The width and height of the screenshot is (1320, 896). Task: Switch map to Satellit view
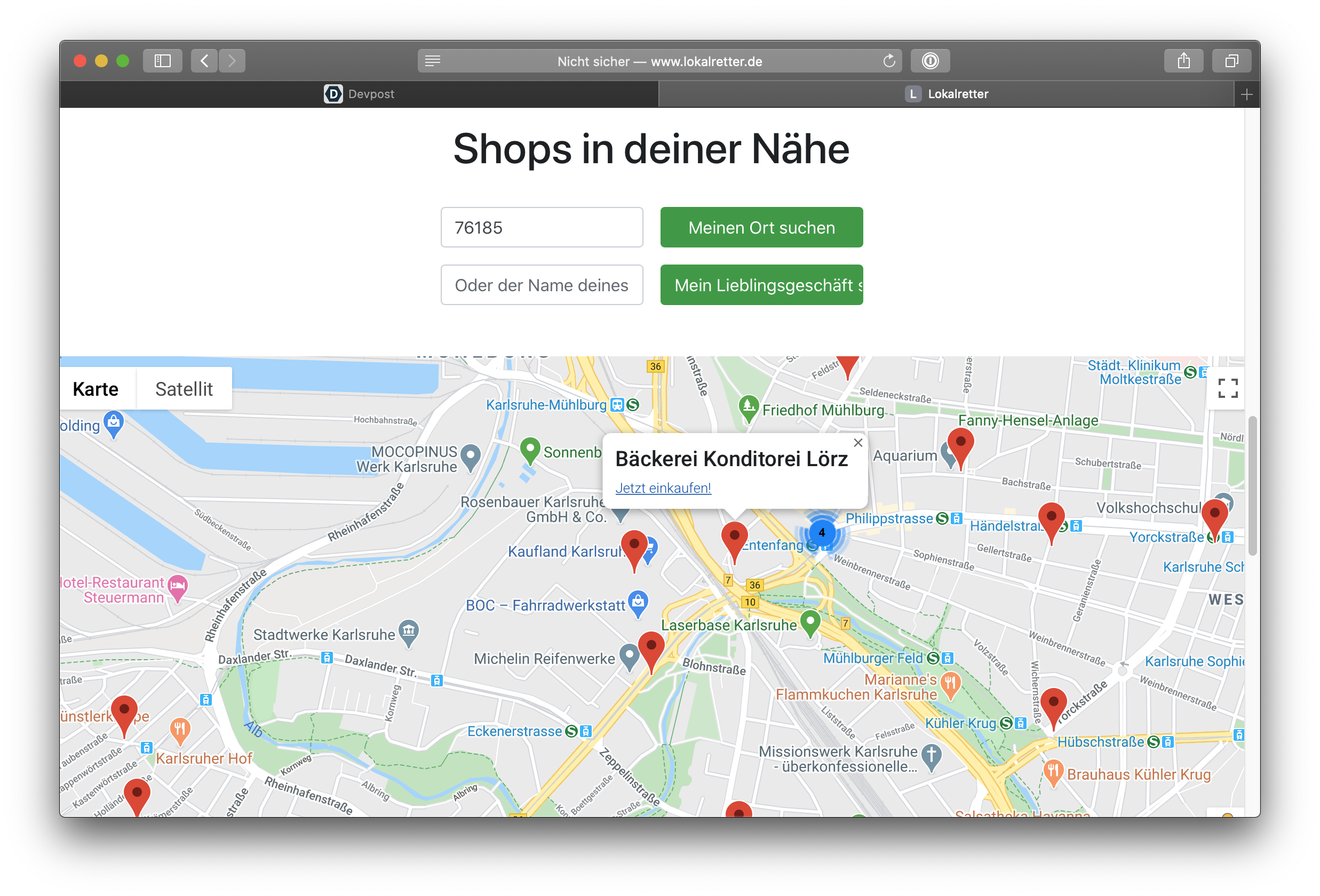(184, 389)
